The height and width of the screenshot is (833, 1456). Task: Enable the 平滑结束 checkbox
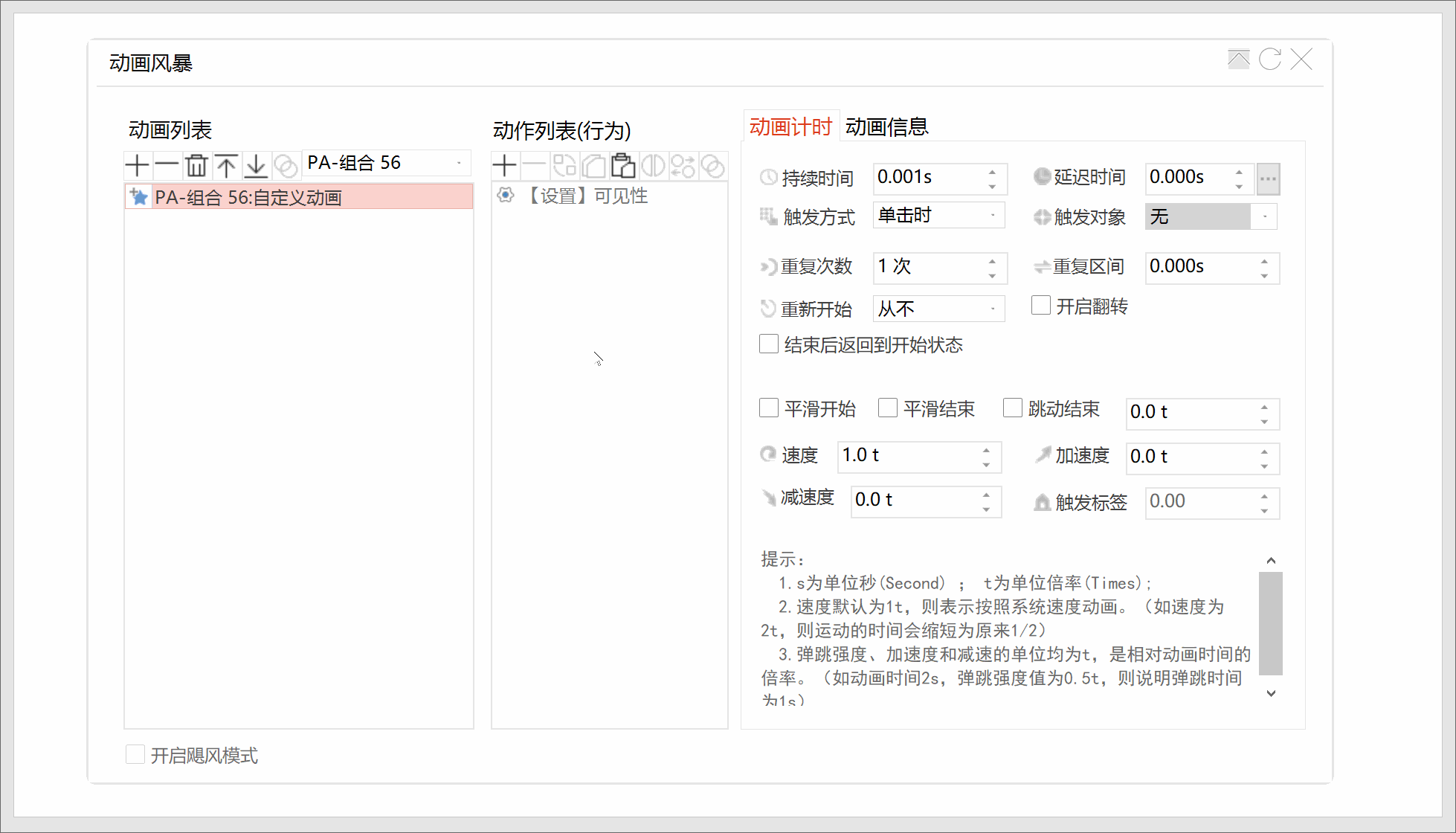point(888,408)
